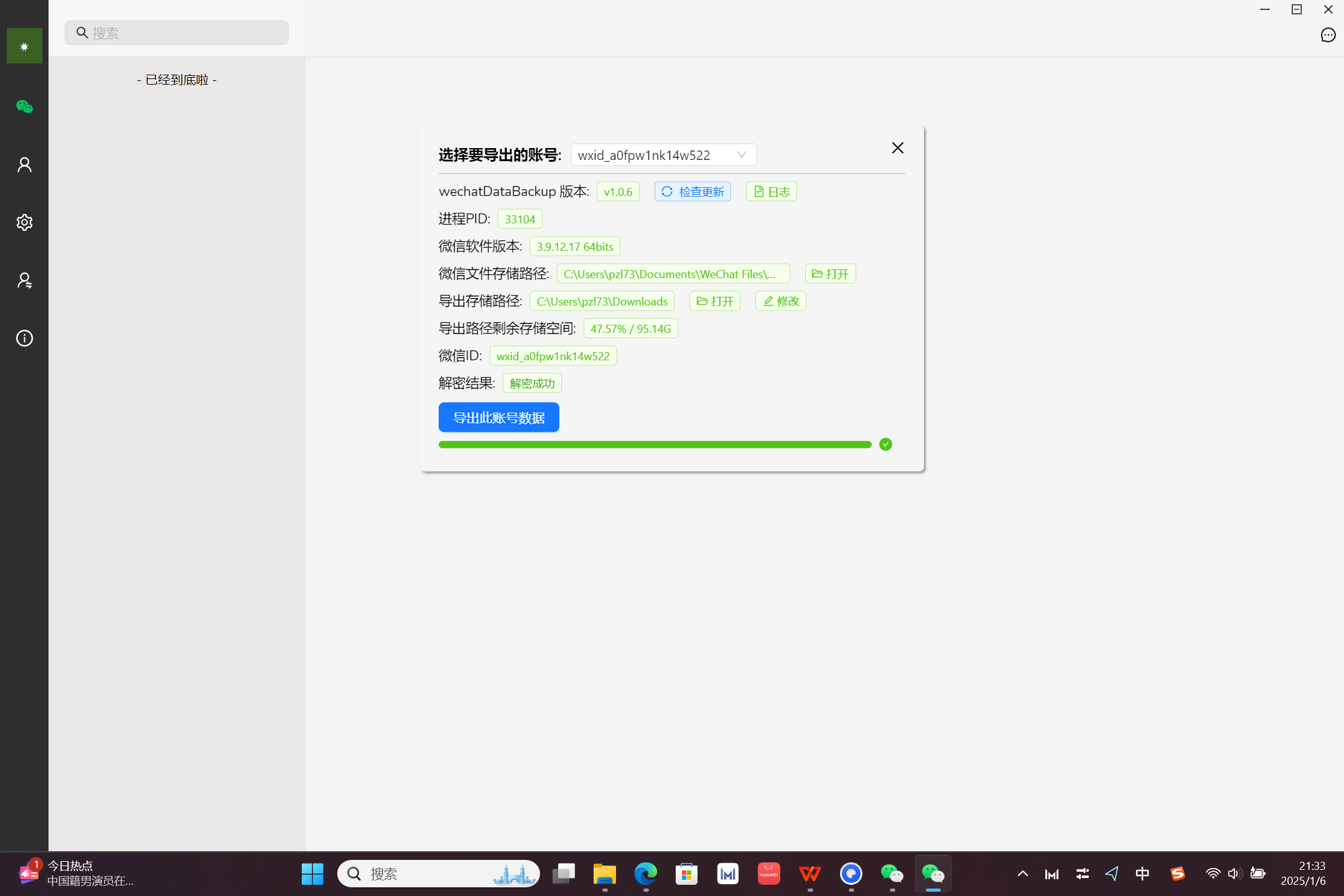This screenshot has width=1344, height=896.
Task: Open the account switch icon in sidebar
Action: point(24,281)
